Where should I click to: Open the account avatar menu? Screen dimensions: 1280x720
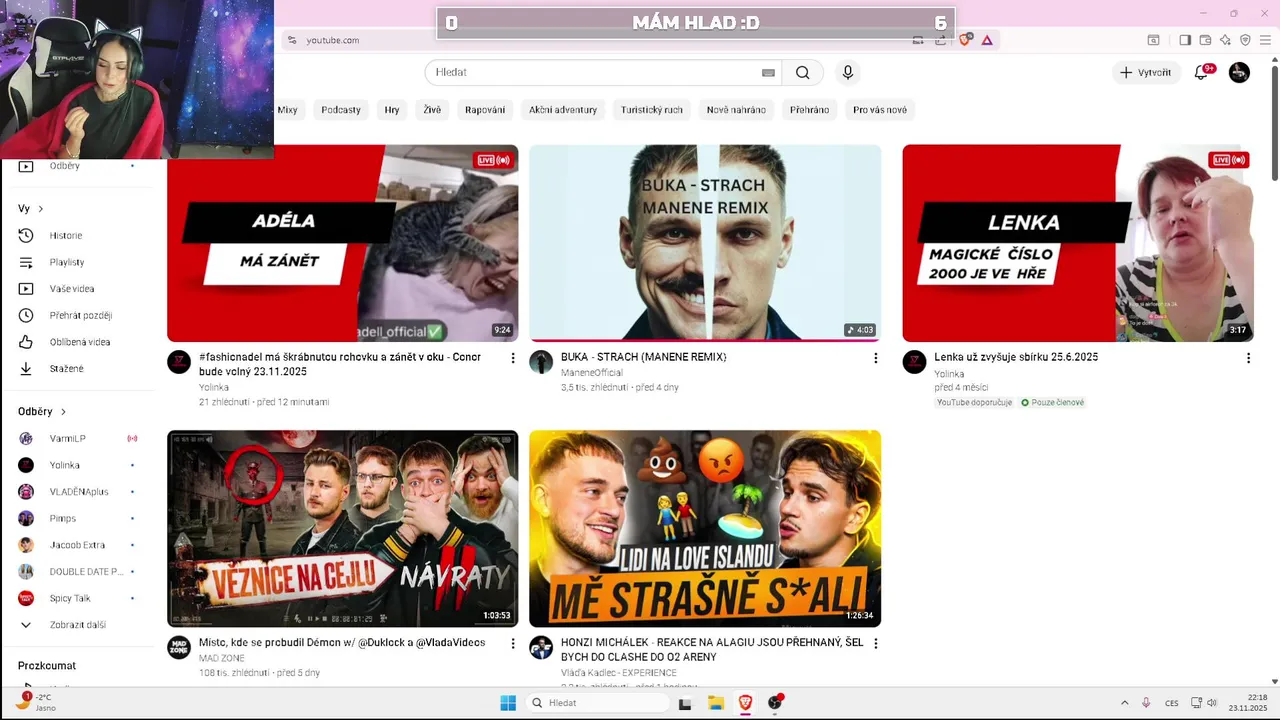[x=1239, y=72]
